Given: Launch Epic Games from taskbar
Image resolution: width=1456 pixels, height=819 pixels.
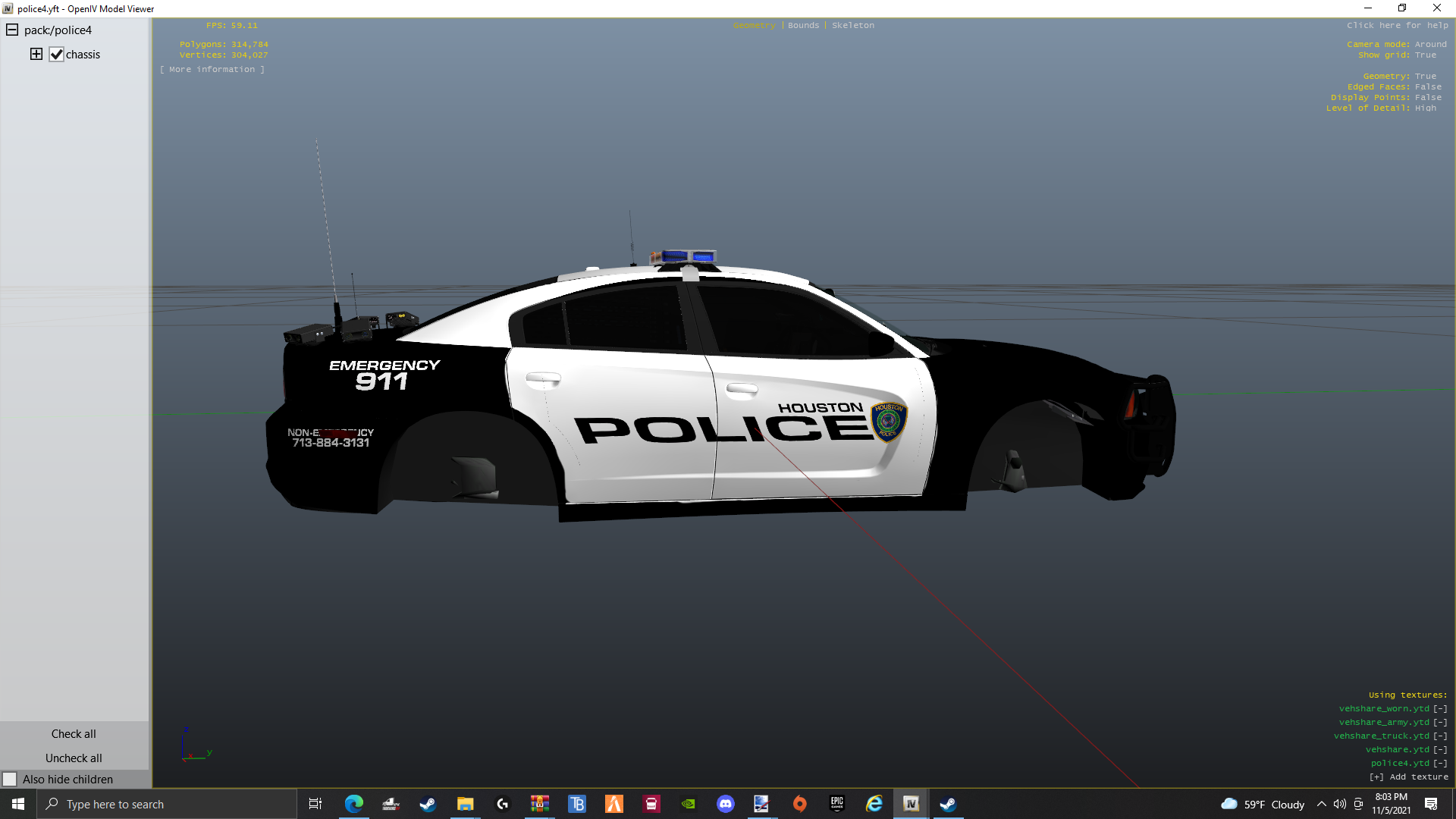Looking at the screenshot, I should pos(836,804).
